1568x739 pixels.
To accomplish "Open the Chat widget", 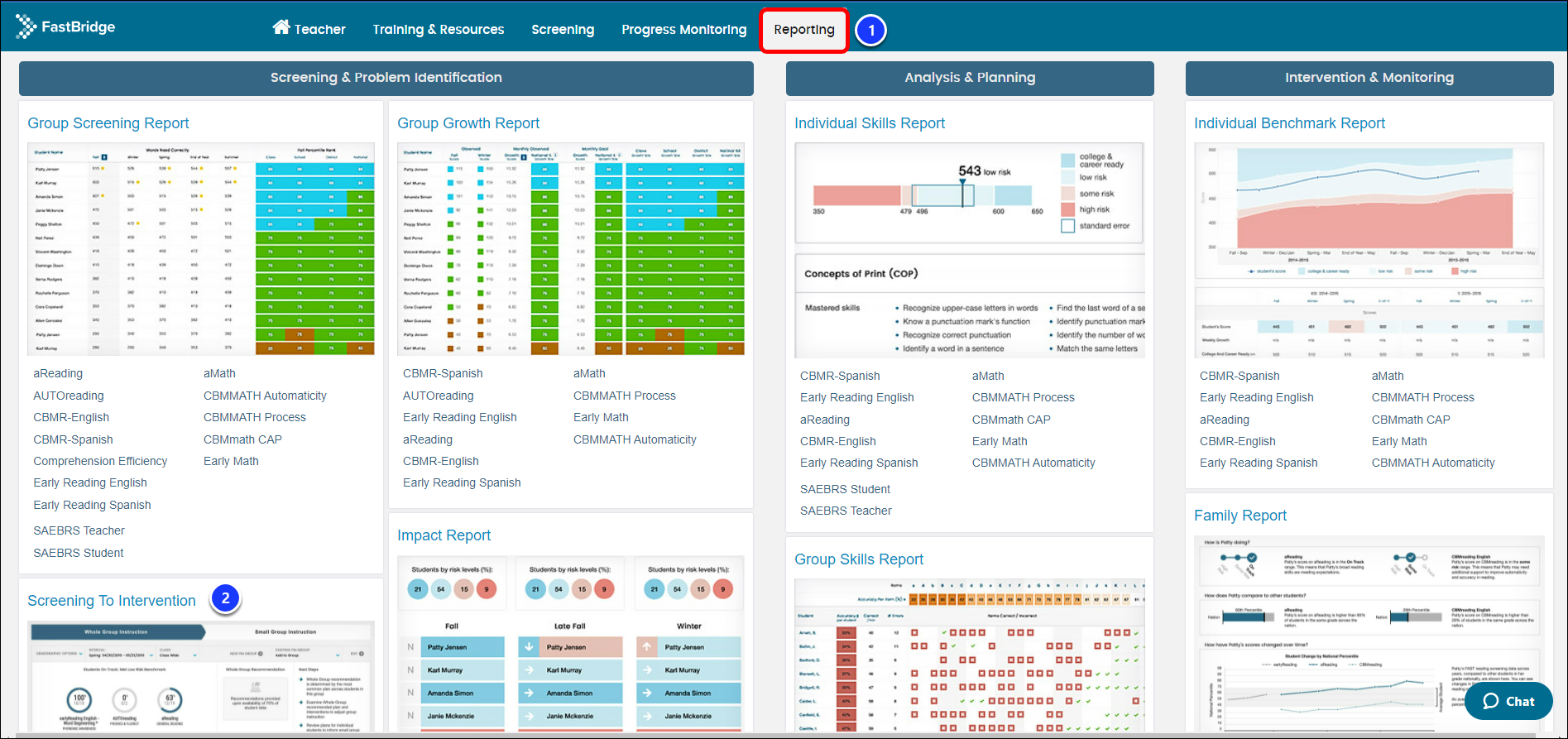I will [1508, 701].
